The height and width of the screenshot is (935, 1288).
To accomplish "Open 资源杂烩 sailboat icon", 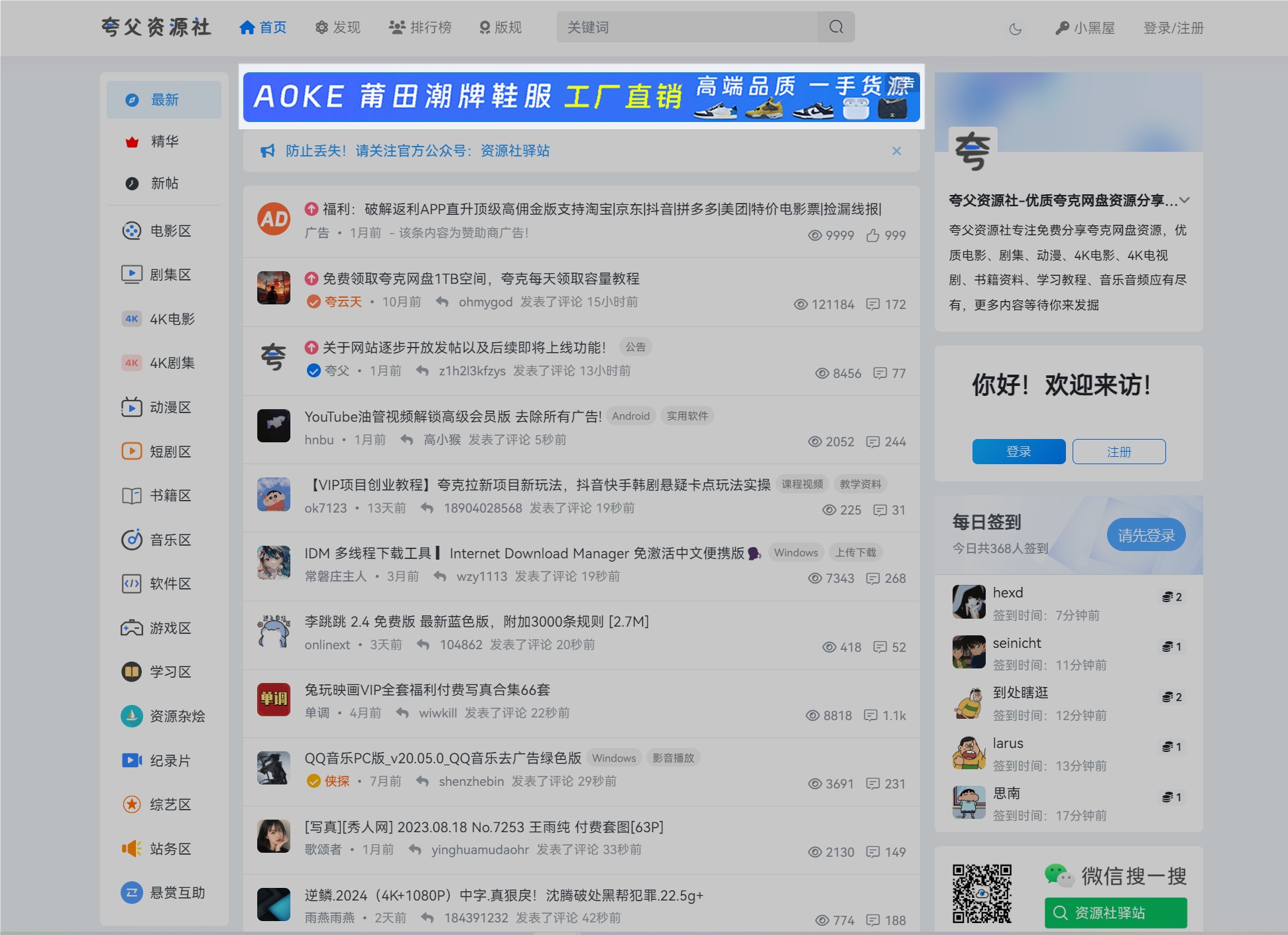I will point(131,716).
